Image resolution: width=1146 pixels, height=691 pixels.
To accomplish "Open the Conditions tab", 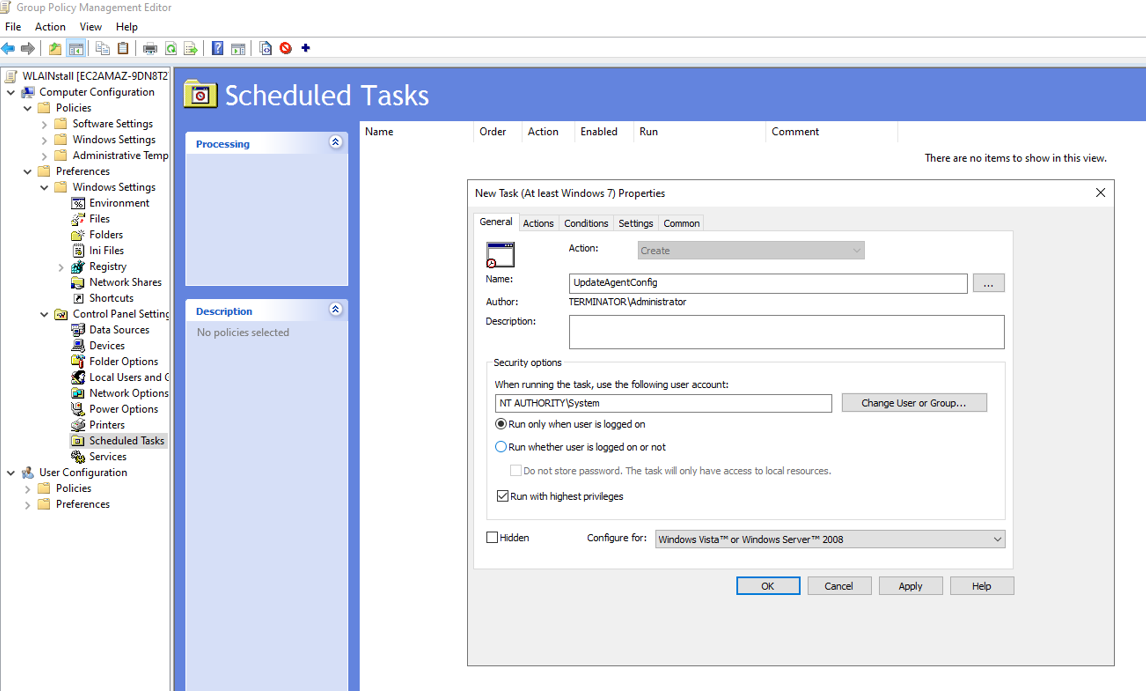I will tap(586, 223).
